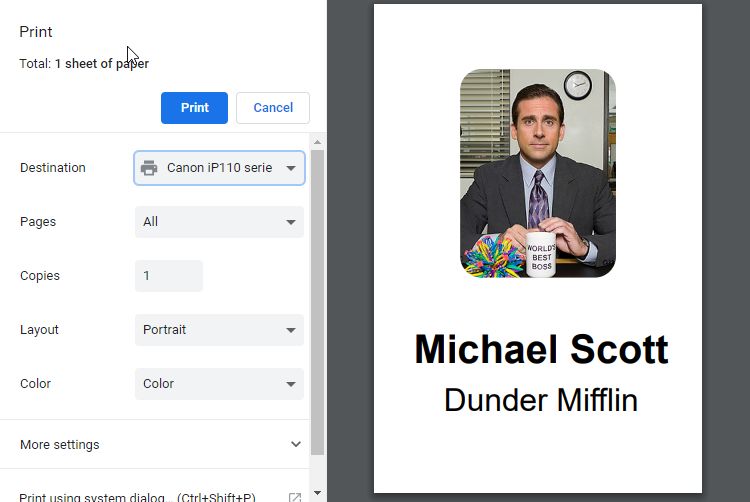Click the Copies number field
The height and width of the screenshot is (502, 750).
169,276
